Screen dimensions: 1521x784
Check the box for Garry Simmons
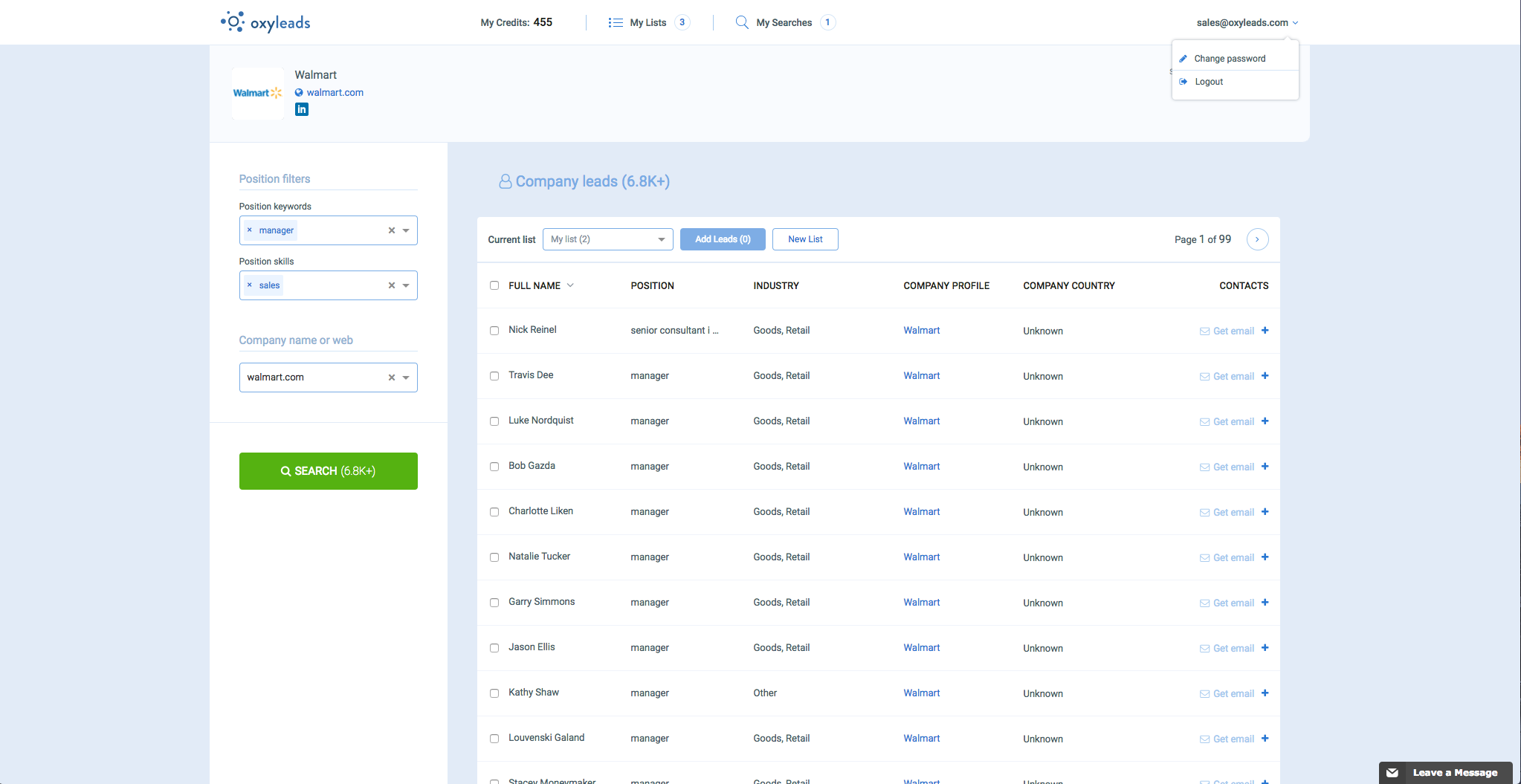(x=494, y=603)
